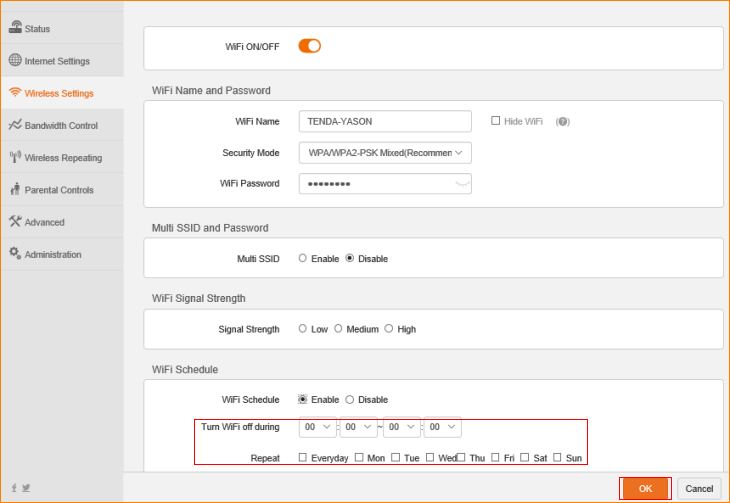Toggle the WiFi ON/OFF switch
Image resolution: width=730 pixels, height=503 pixels.
point(309,46)
